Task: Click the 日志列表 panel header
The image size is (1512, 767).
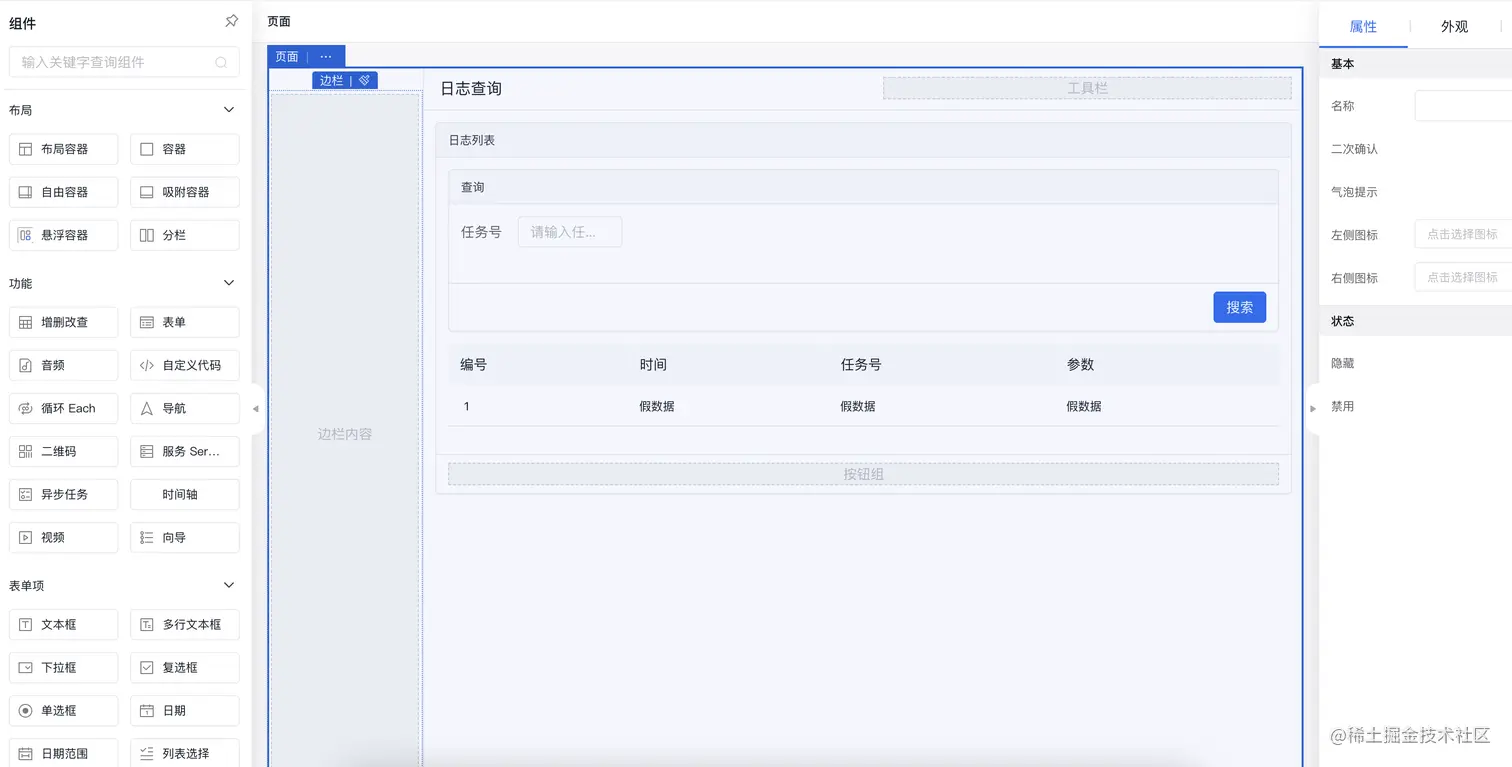Action: 863,141
